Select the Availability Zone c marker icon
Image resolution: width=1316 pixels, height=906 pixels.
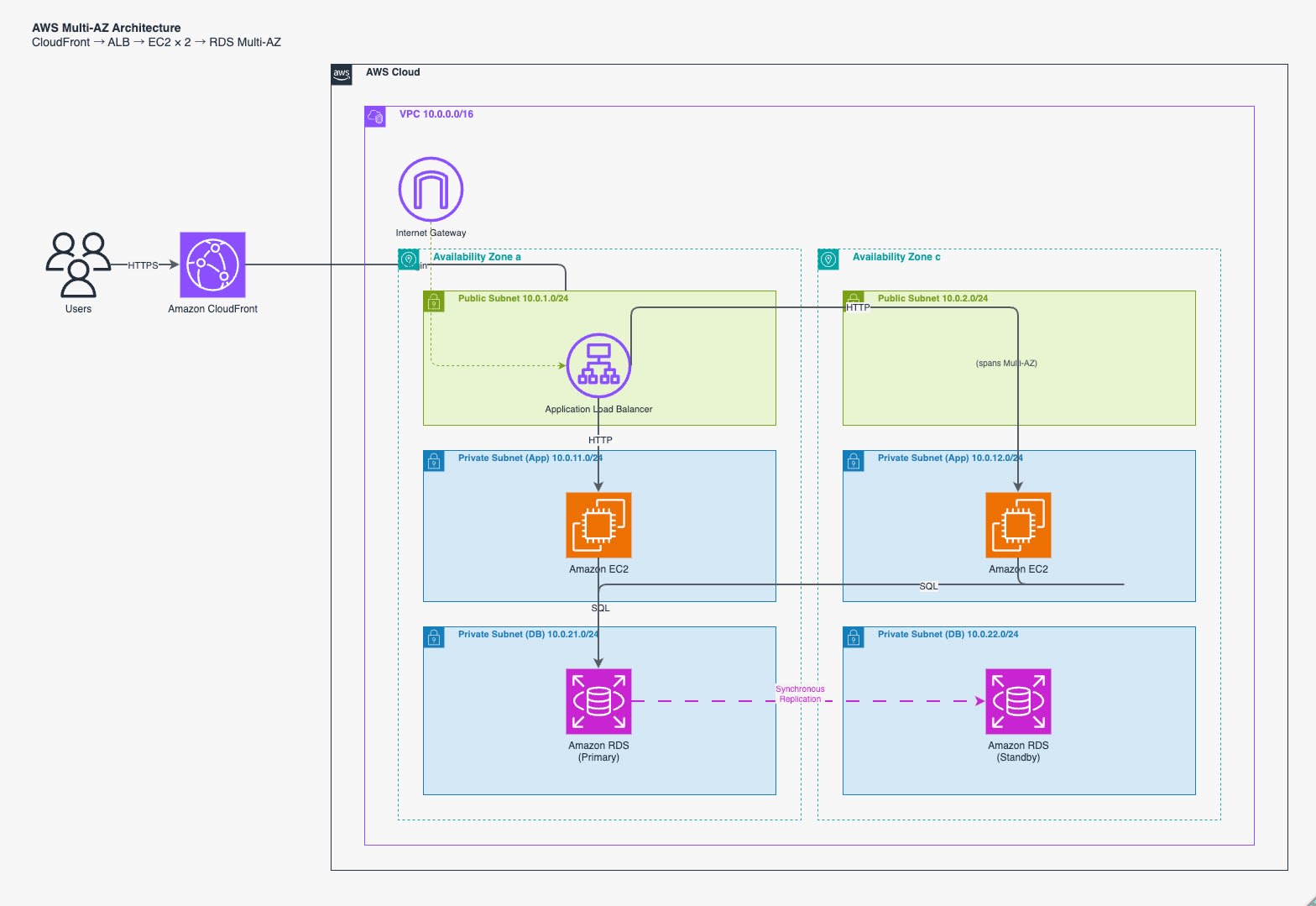(828, 259)
